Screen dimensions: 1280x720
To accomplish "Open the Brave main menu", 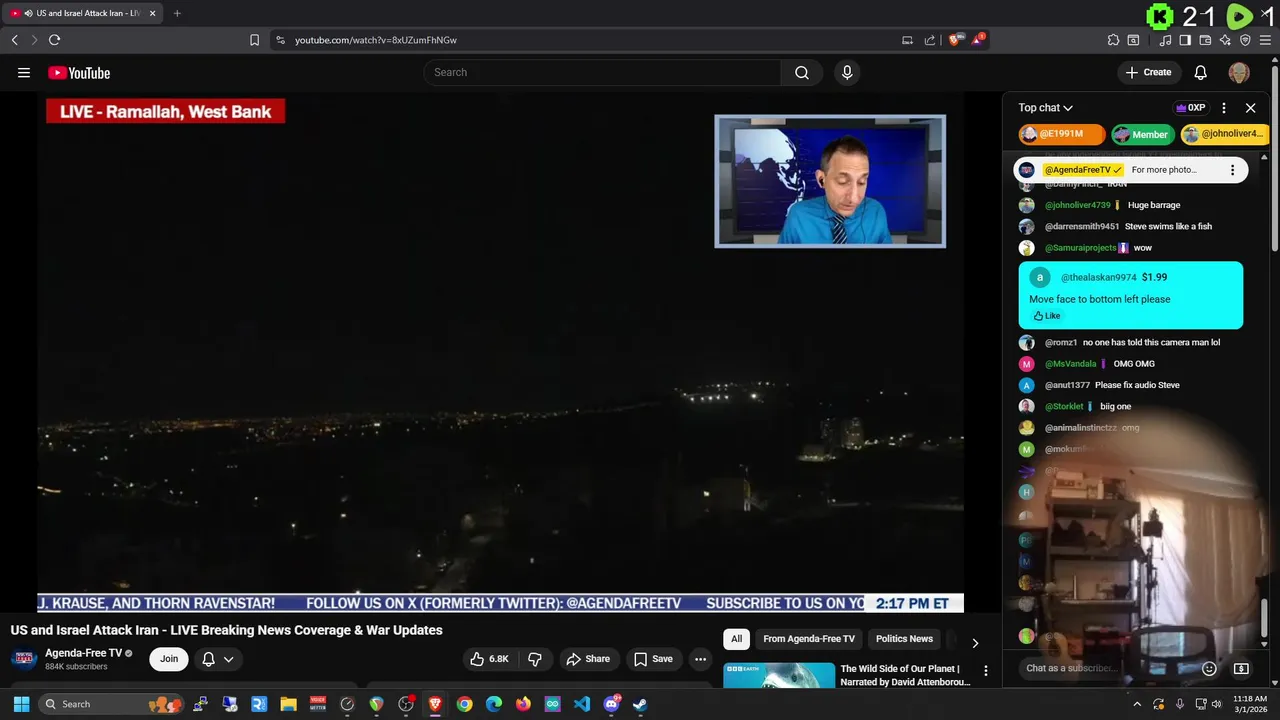I will [1265, 40].
